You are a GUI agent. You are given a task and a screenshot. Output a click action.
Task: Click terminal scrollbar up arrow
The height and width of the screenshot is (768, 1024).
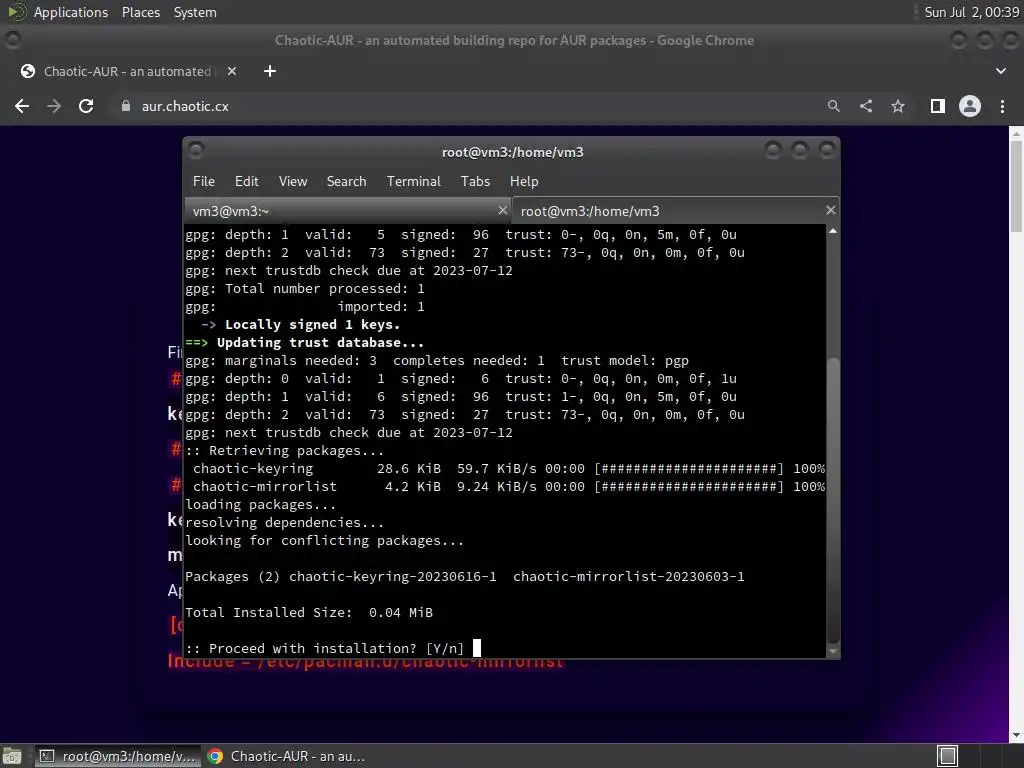[833, 231]
